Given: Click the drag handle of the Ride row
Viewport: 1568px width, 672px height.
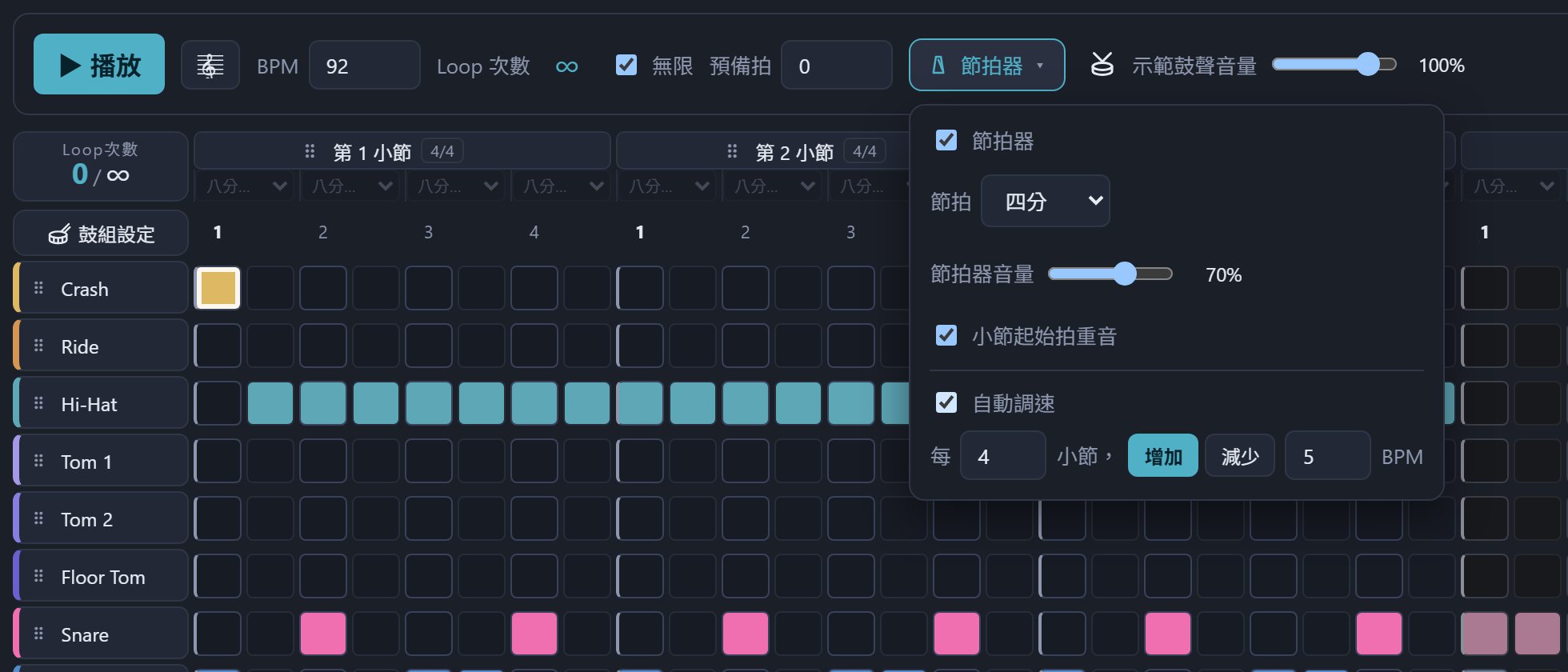Looking at the screenshot, I should pyautogui.click(x=38, y=346).
